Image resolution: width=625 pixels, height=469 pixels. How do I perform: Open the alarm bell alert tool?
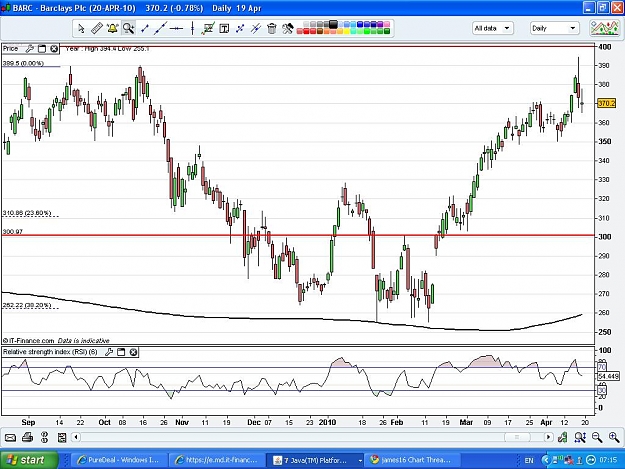point(112,28)
